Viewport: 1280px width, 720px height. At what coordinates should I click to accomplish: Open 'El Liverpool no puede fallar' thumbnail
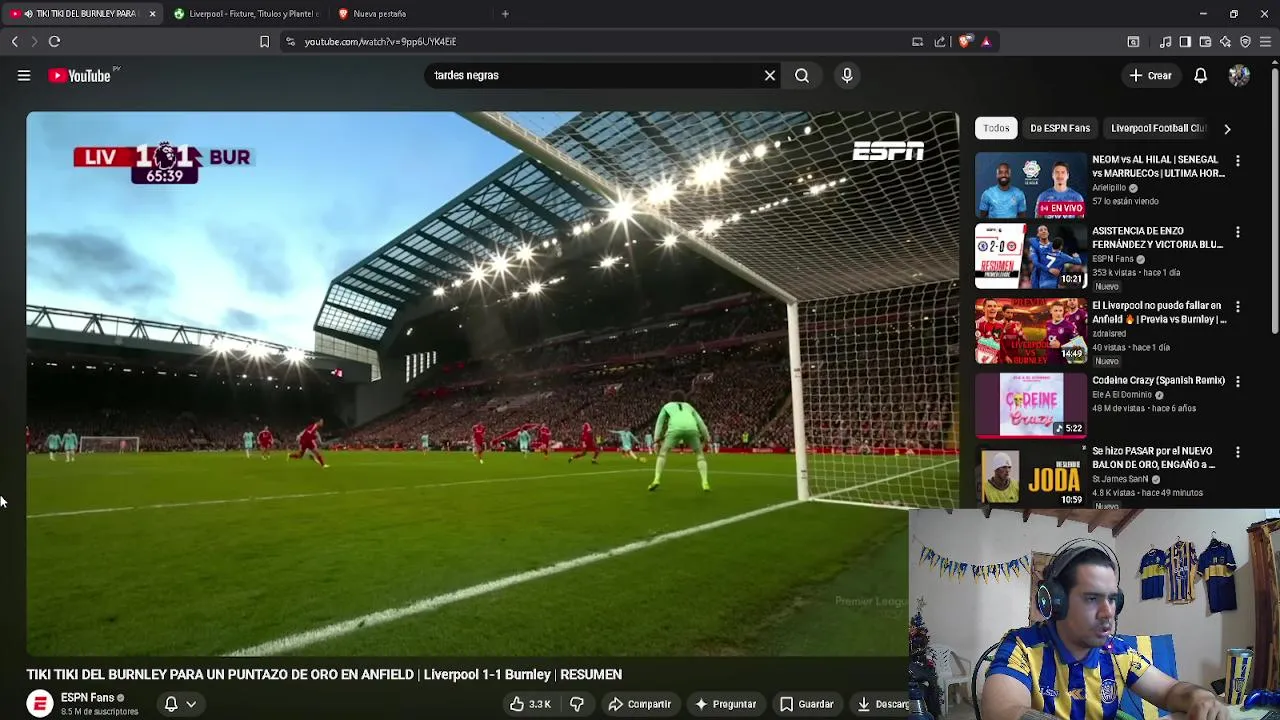1030,331
